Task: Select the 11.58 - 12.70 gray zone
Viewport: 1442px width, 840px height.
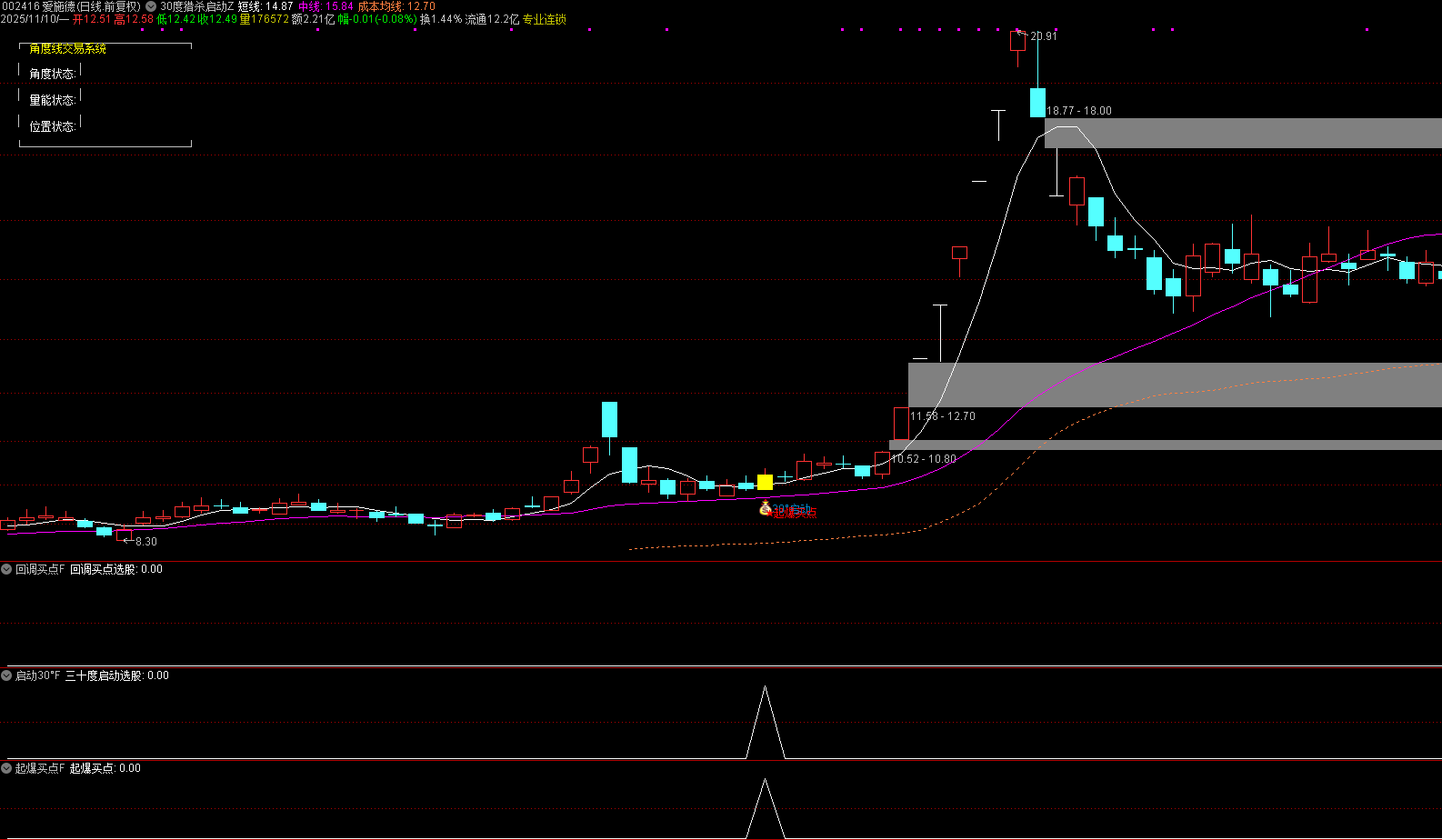Action: pos(1173,385)
